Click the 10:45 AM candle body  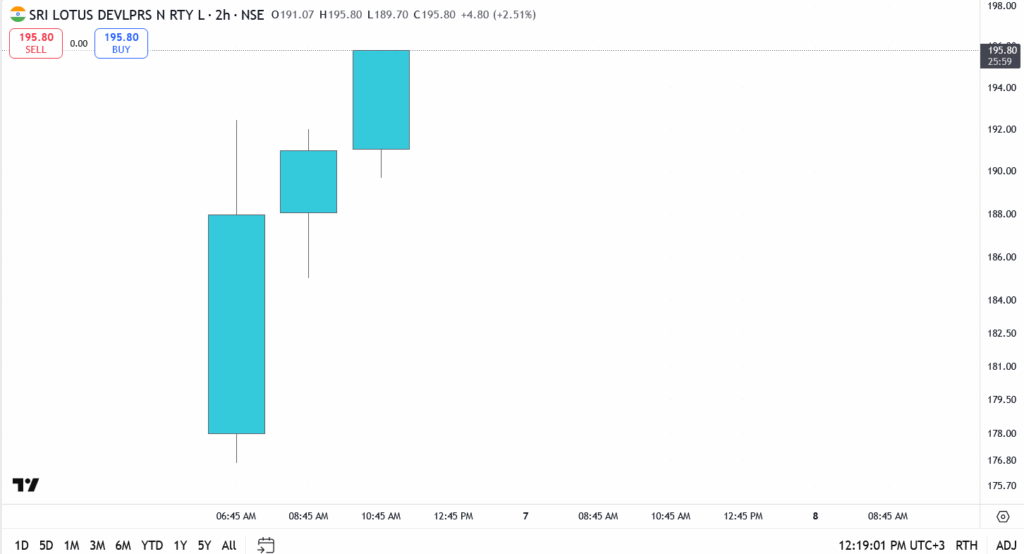click(381, 99)
